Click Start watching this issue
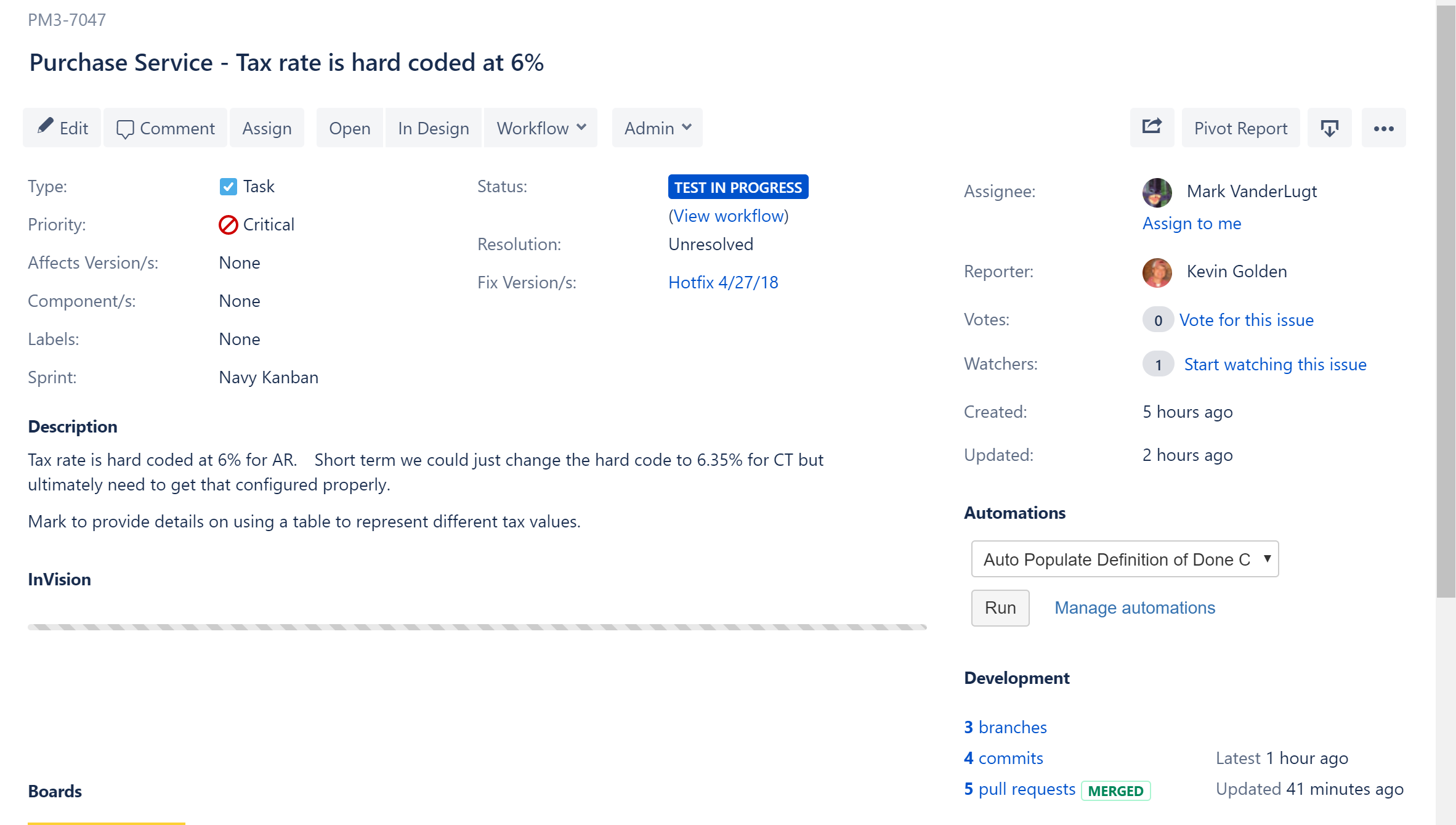Image resolution: width=1456 pixels, height=825 pixels. [1275, 364]
